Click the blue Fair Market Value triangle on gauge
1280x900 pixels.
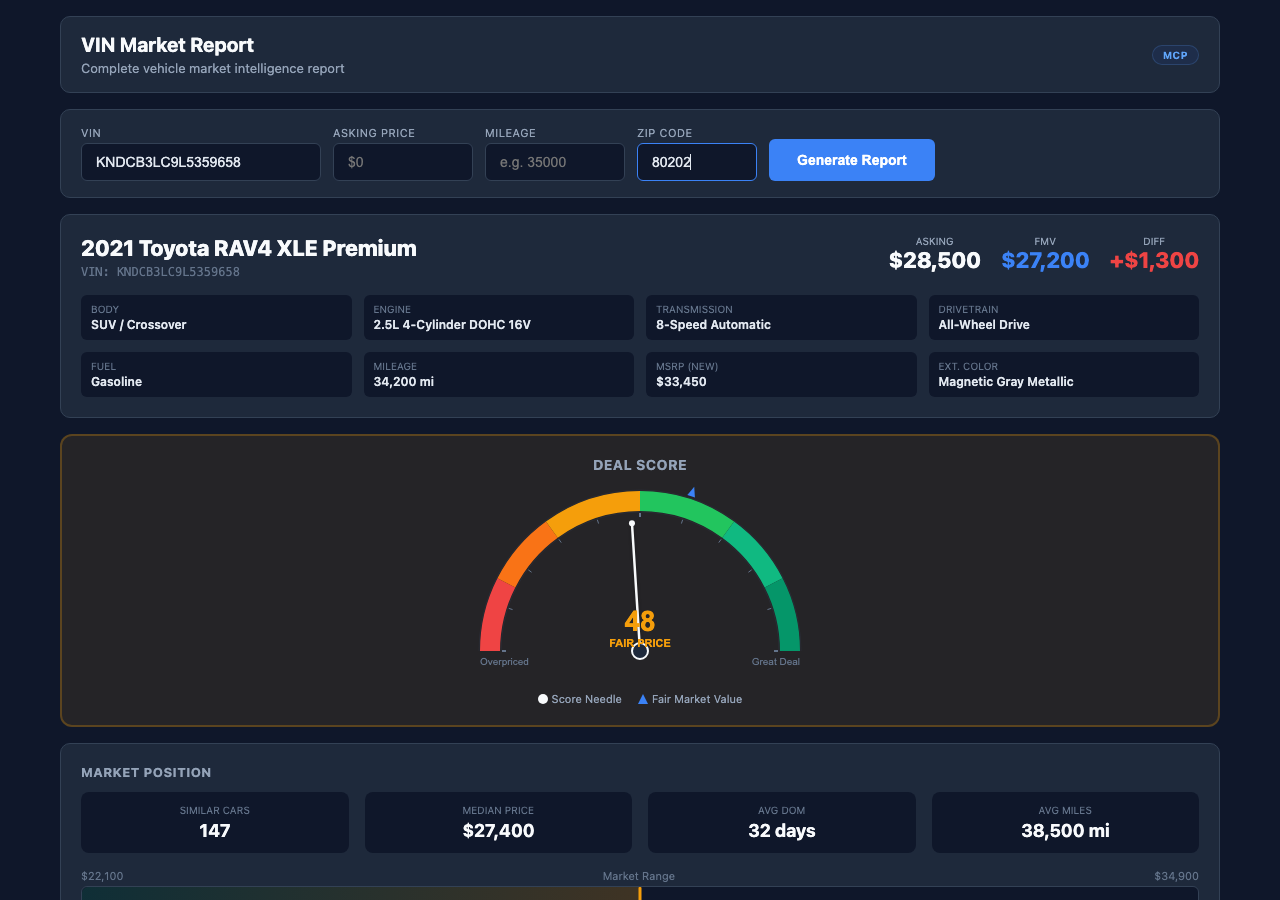point(692,492)
